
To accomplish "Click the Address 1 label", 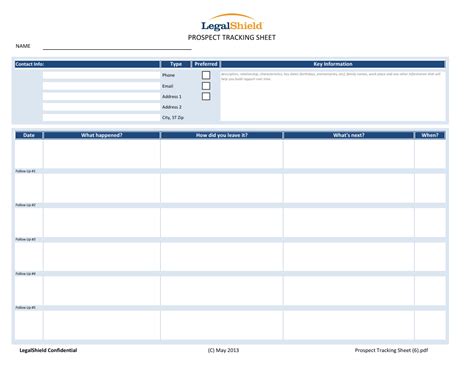I will coord(172,96).
